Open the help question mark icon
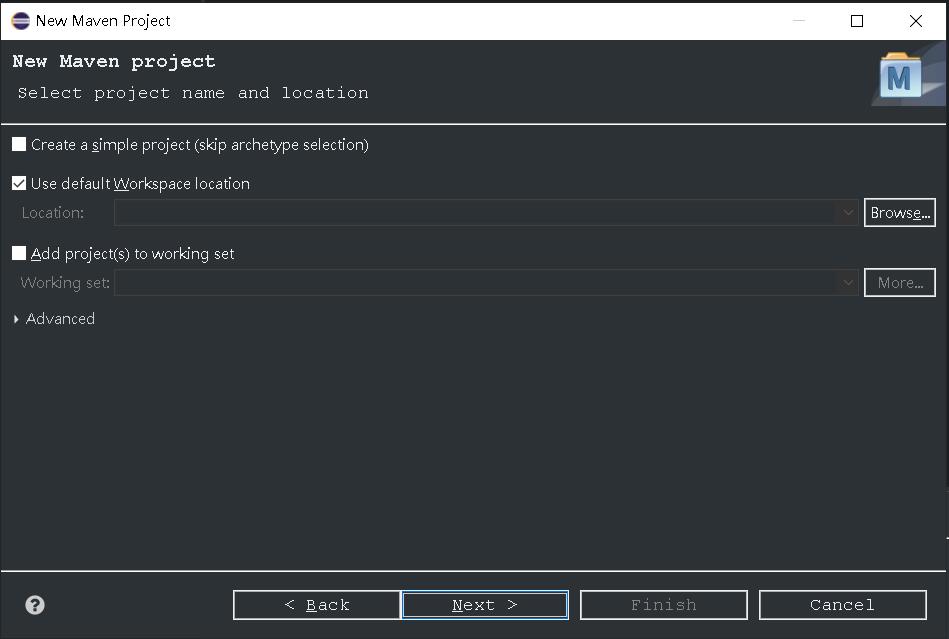 [x=35, y=605]
